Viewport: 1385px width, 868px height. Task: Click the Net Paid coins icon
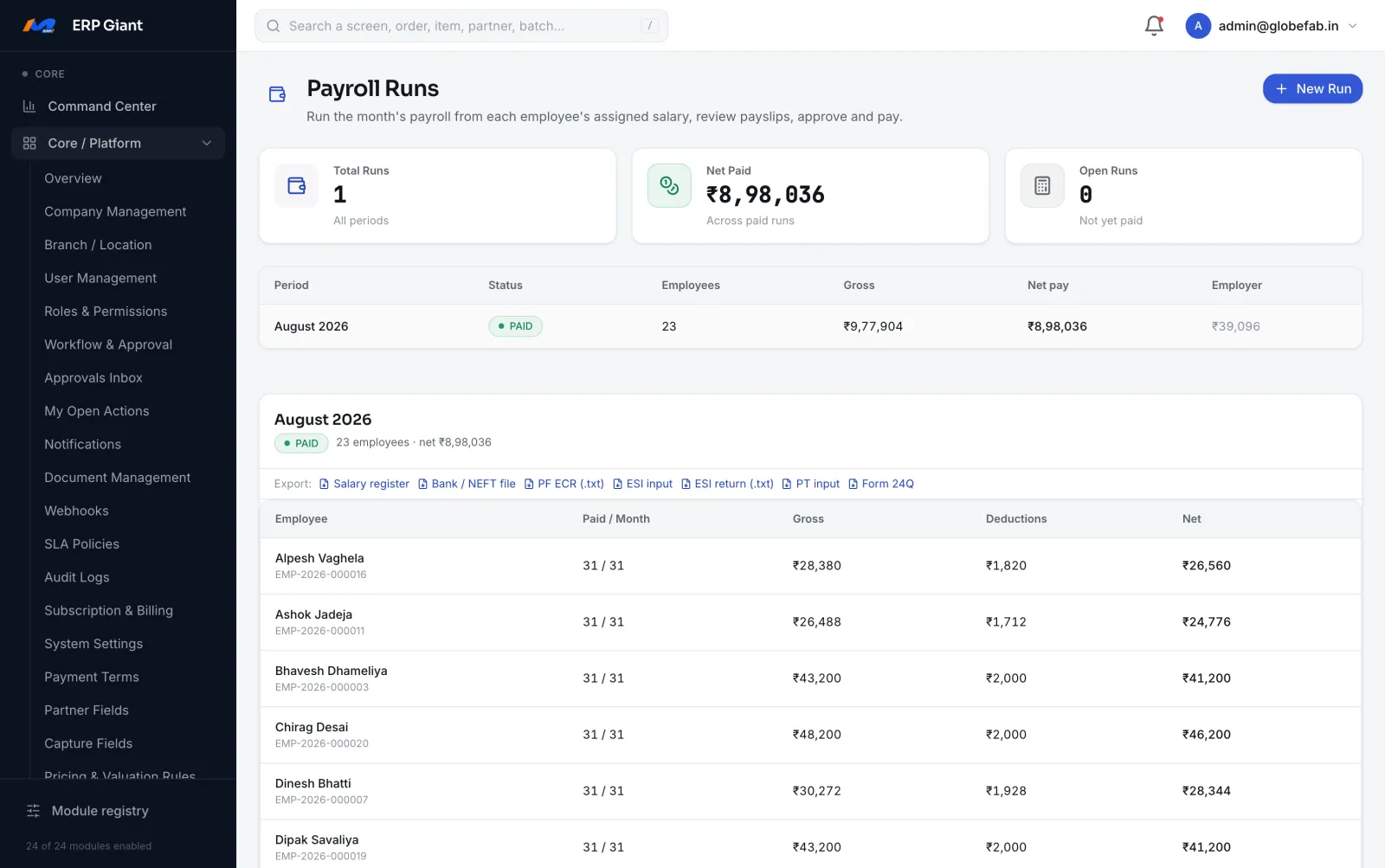click(669, 185)
